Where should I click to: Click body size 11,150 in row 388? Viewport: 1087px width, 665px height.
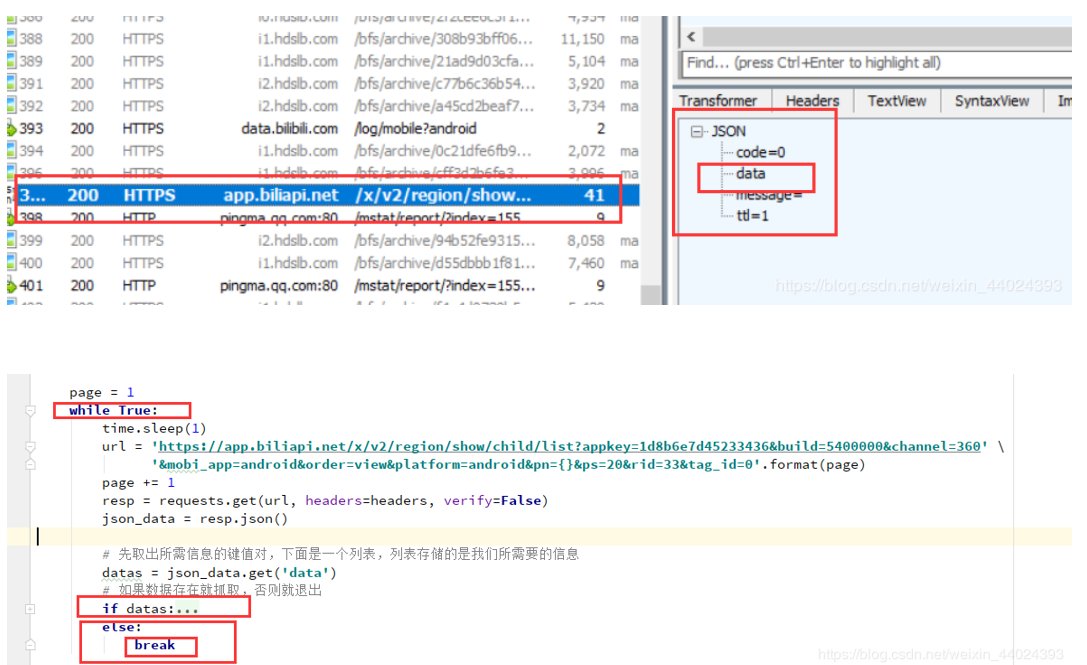coord(582,39)
